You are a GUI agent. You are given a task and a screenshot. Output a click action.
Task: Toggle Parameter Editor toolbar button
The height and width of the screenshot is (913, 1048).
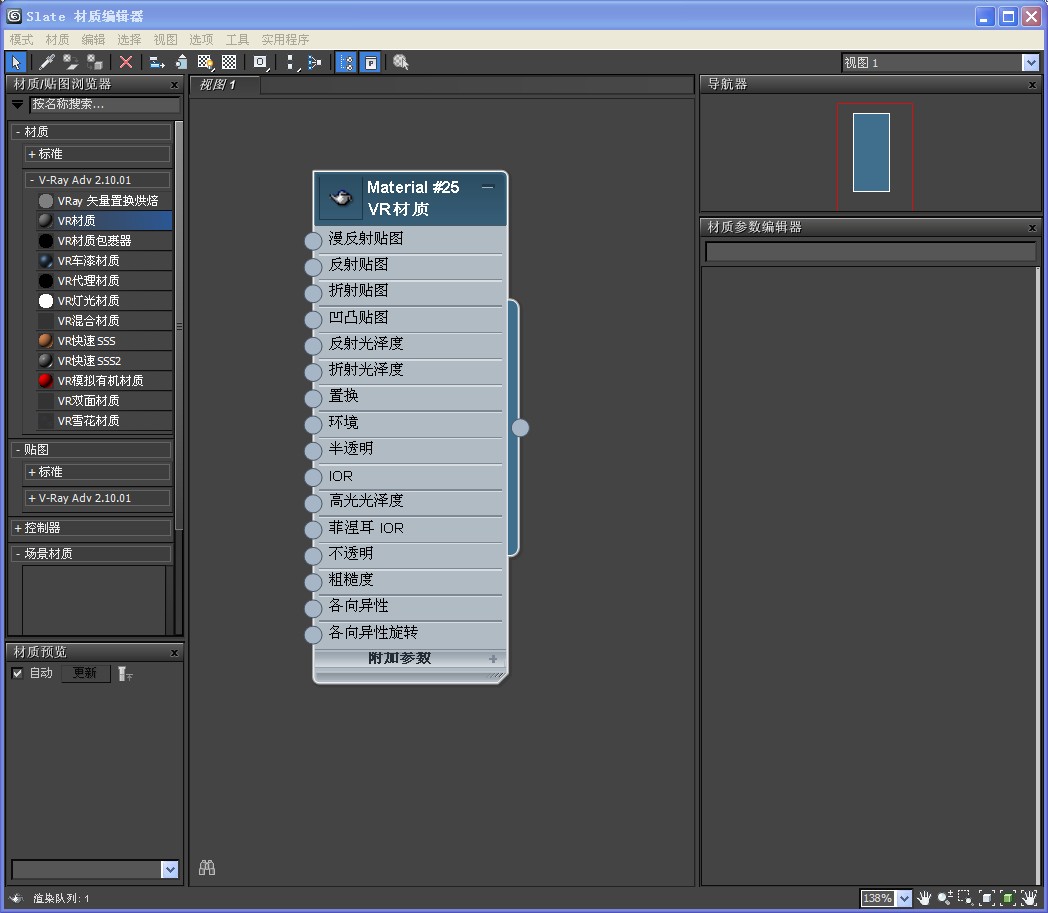(371, 62)
